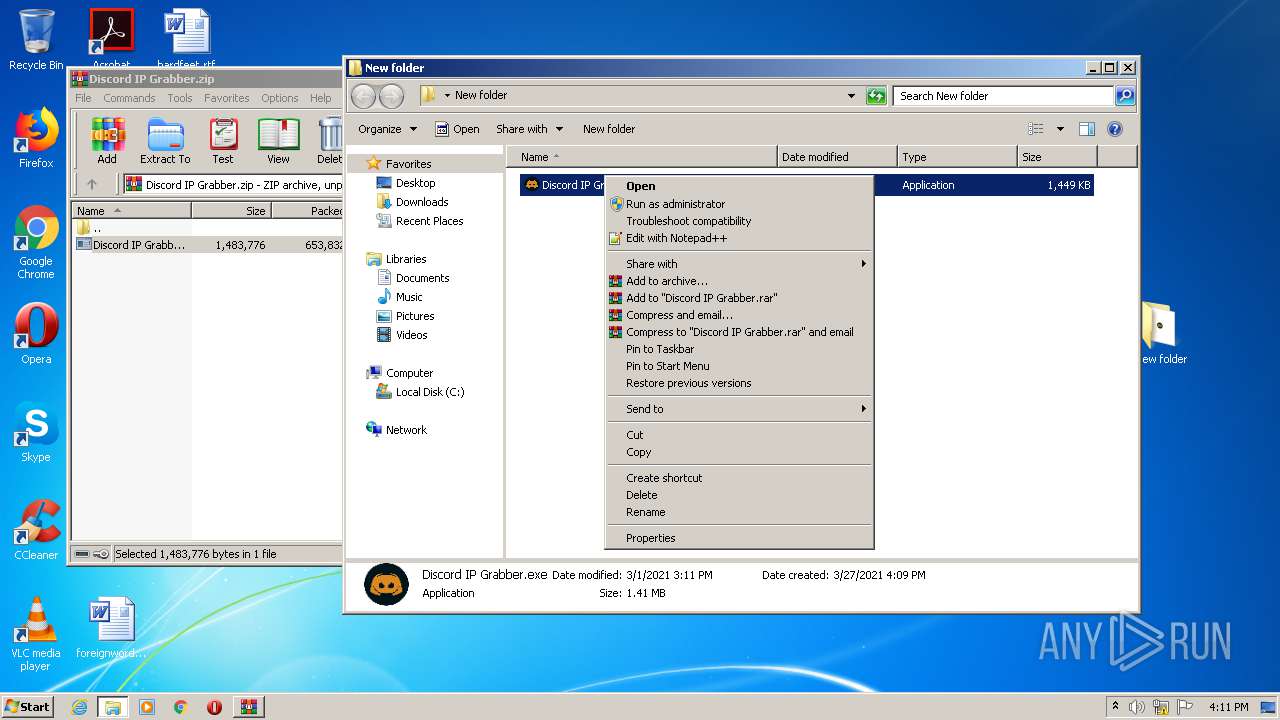Click WinRAR Add toolbar icon
Image resolution: width=1280 pixels, height=720 pixels.
(107, 141)
